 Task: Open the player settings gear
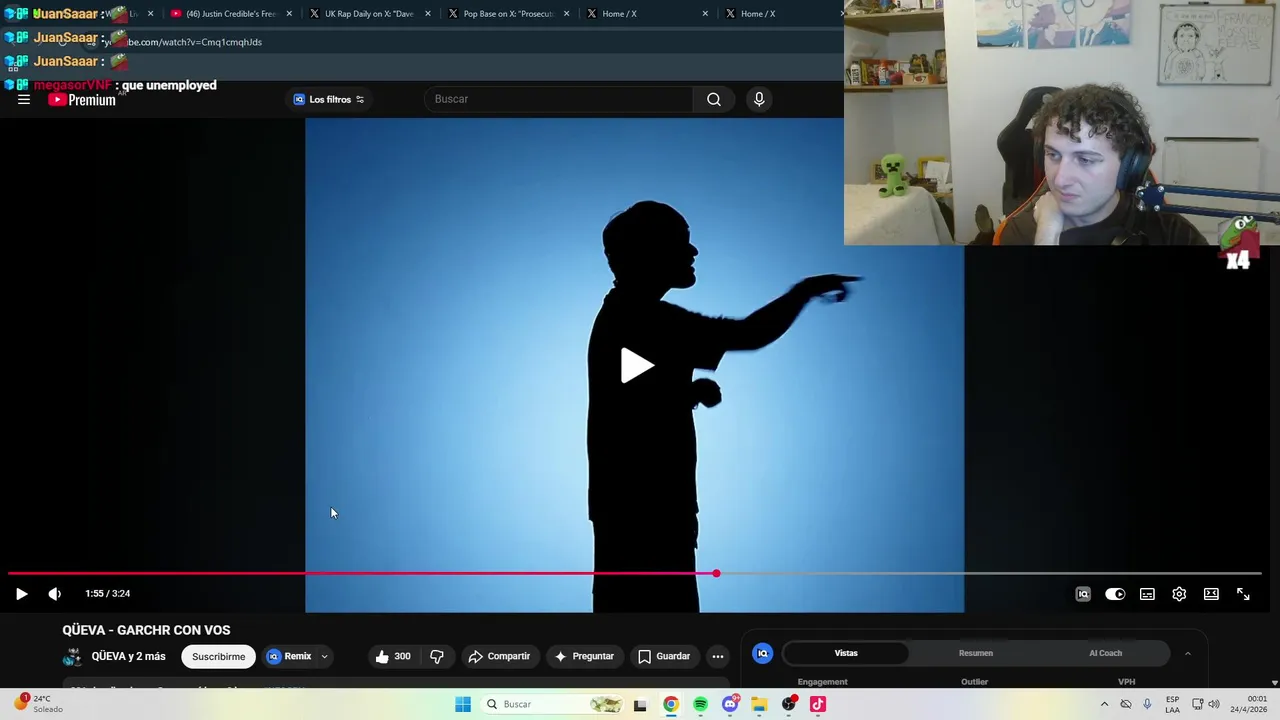(1179, 594)
